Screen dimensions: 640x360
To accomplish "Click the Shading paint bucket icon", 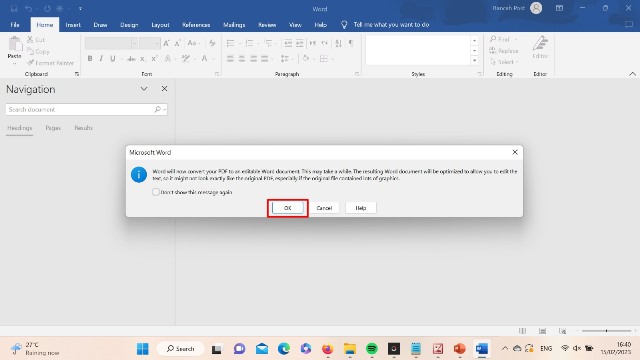I will coord(305,59).
